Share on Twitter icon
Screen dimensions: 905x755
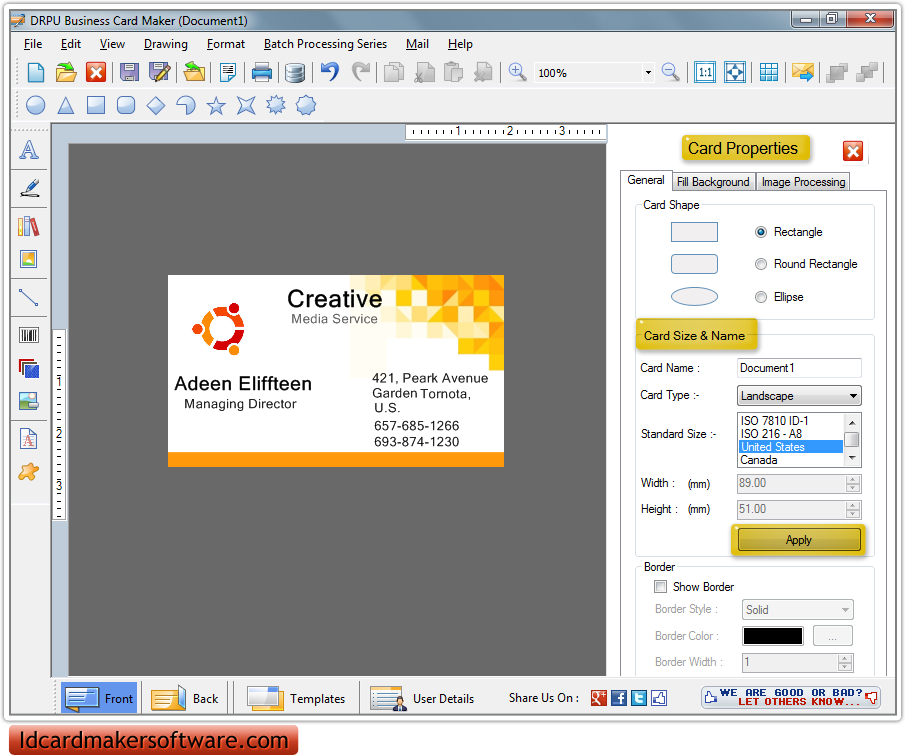click(639, 698)
